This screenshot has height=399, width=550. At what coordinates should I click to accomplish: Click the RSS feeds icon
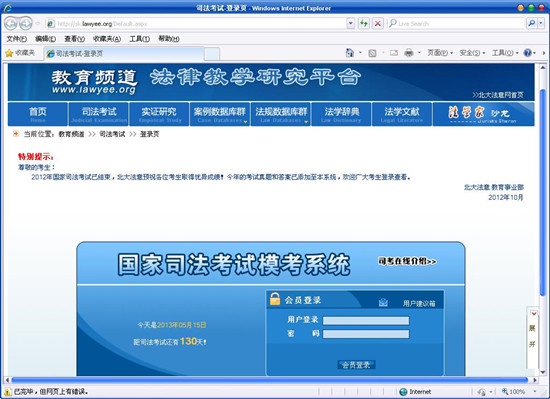[x=373, y=53]
